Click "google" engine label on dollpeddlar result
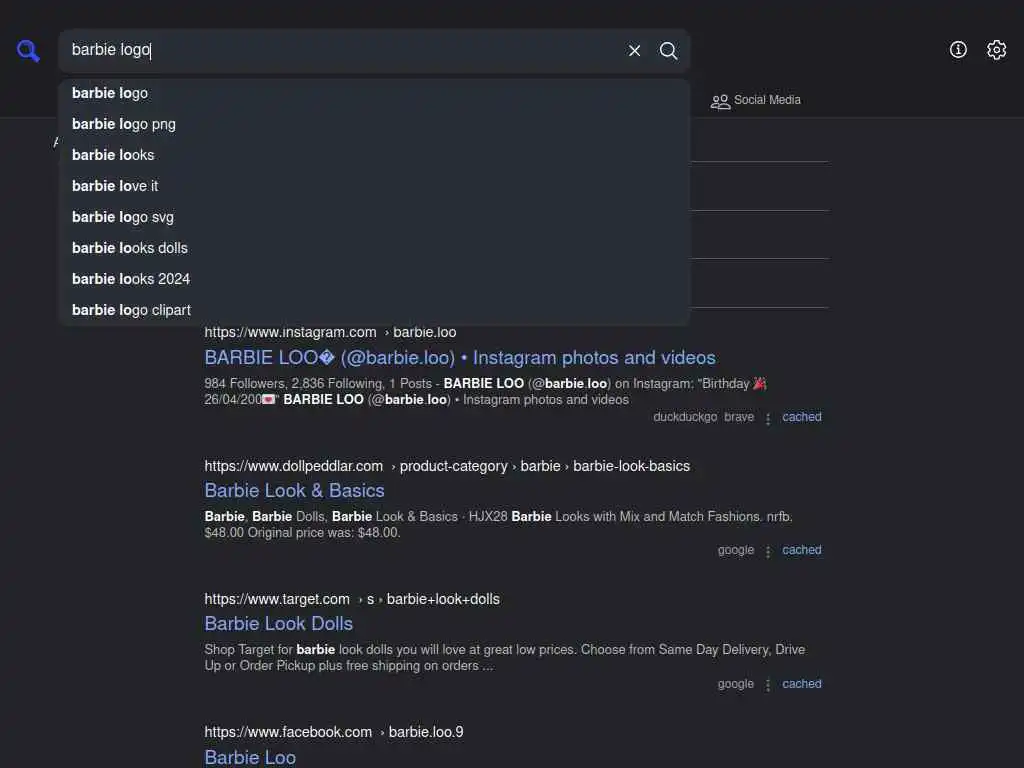Image resolution: width=1024 pixels, height=768 pixels. (736, 550)
